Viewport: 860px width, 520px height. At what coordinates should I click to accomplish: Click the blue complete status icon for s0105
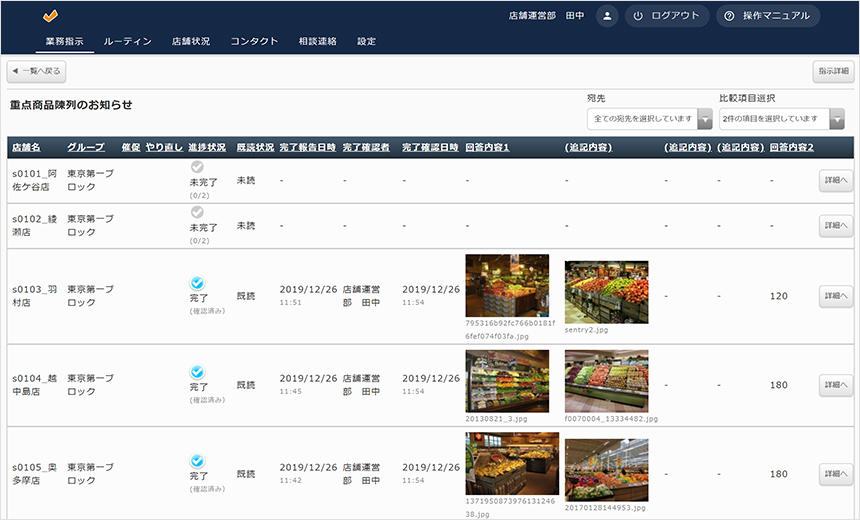tap(197, 461)
